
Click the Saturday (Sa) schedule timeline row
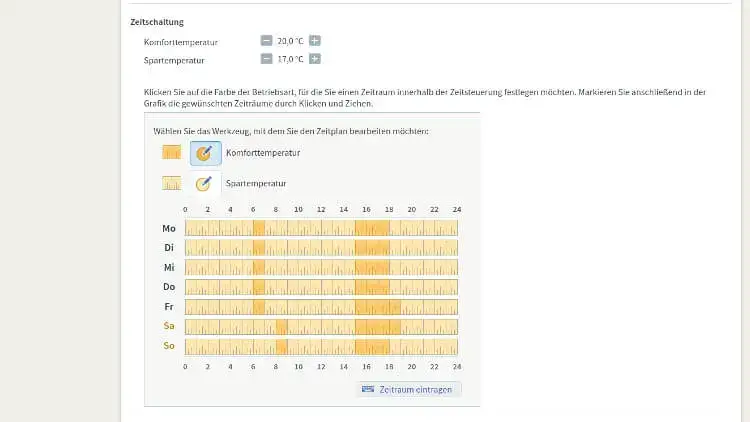(321, 326)
